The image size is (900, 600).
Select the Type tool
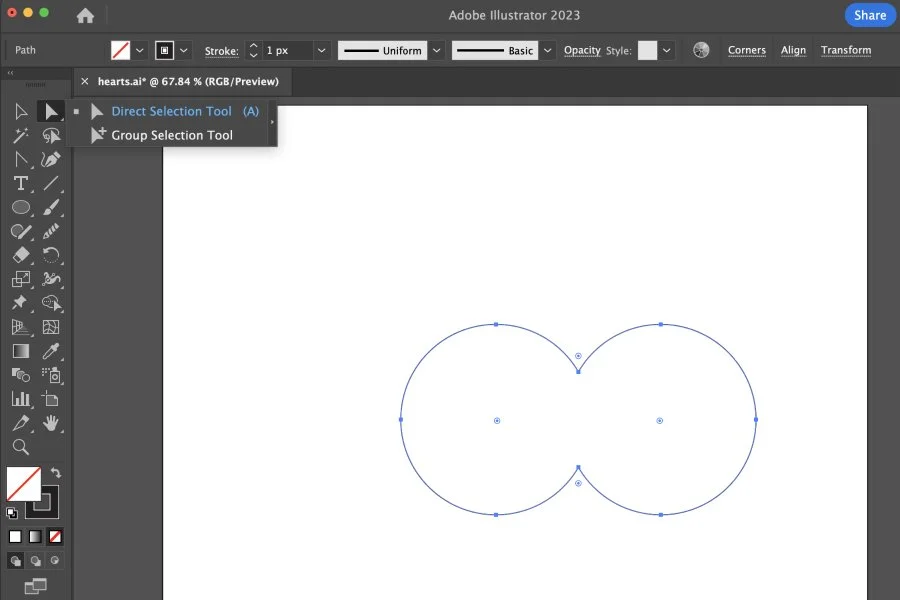[x=21, y=183]
